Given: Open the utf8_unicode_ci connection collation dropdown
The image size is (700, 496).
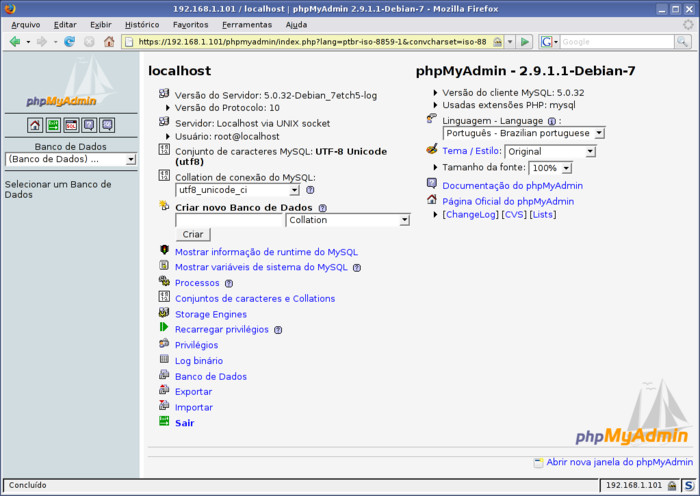Looking at the screenshot, I should 237,190.
